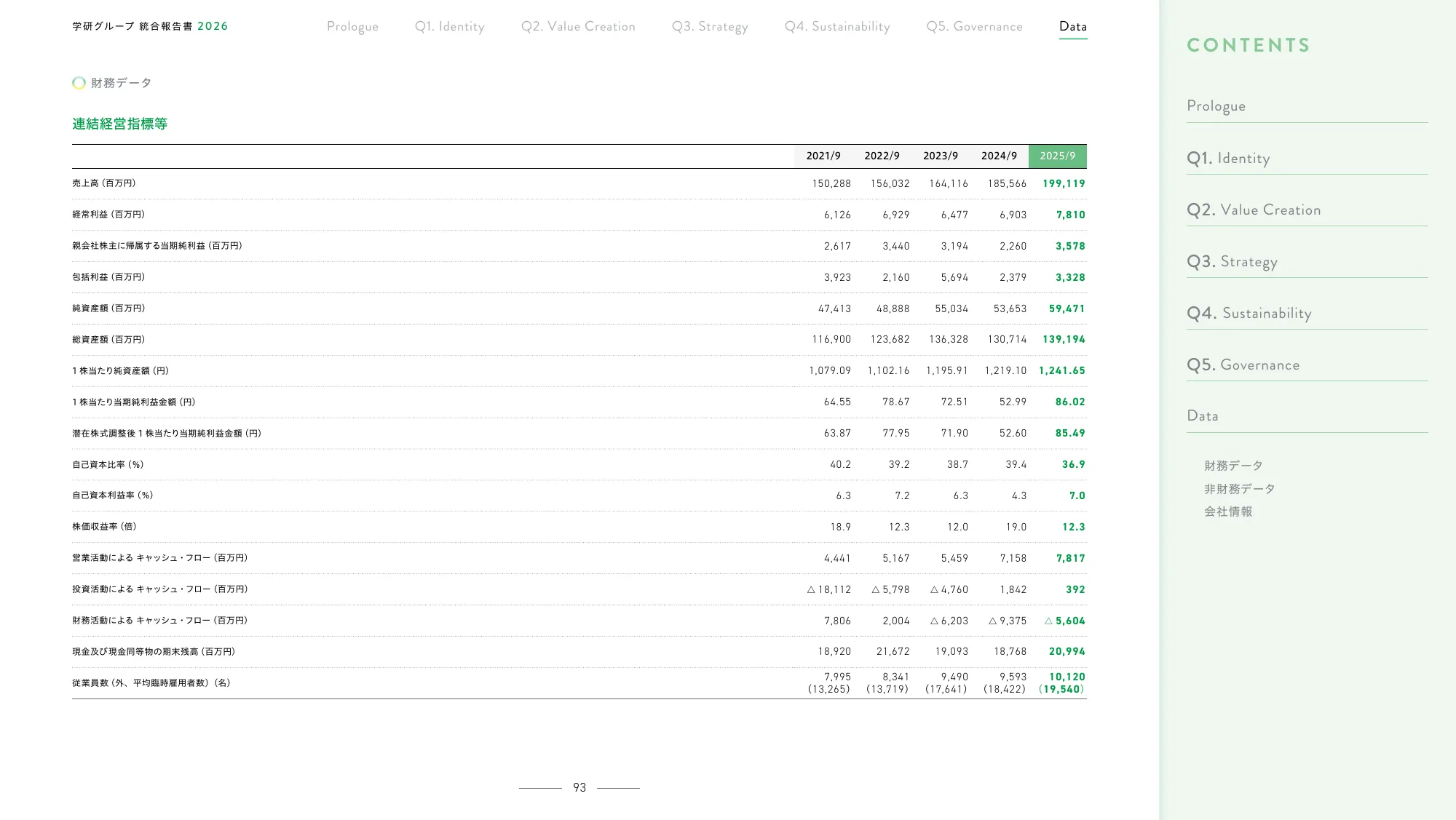Click the 潜在株式調整後 row label
1456x820 pixels.
pos(167,434)
